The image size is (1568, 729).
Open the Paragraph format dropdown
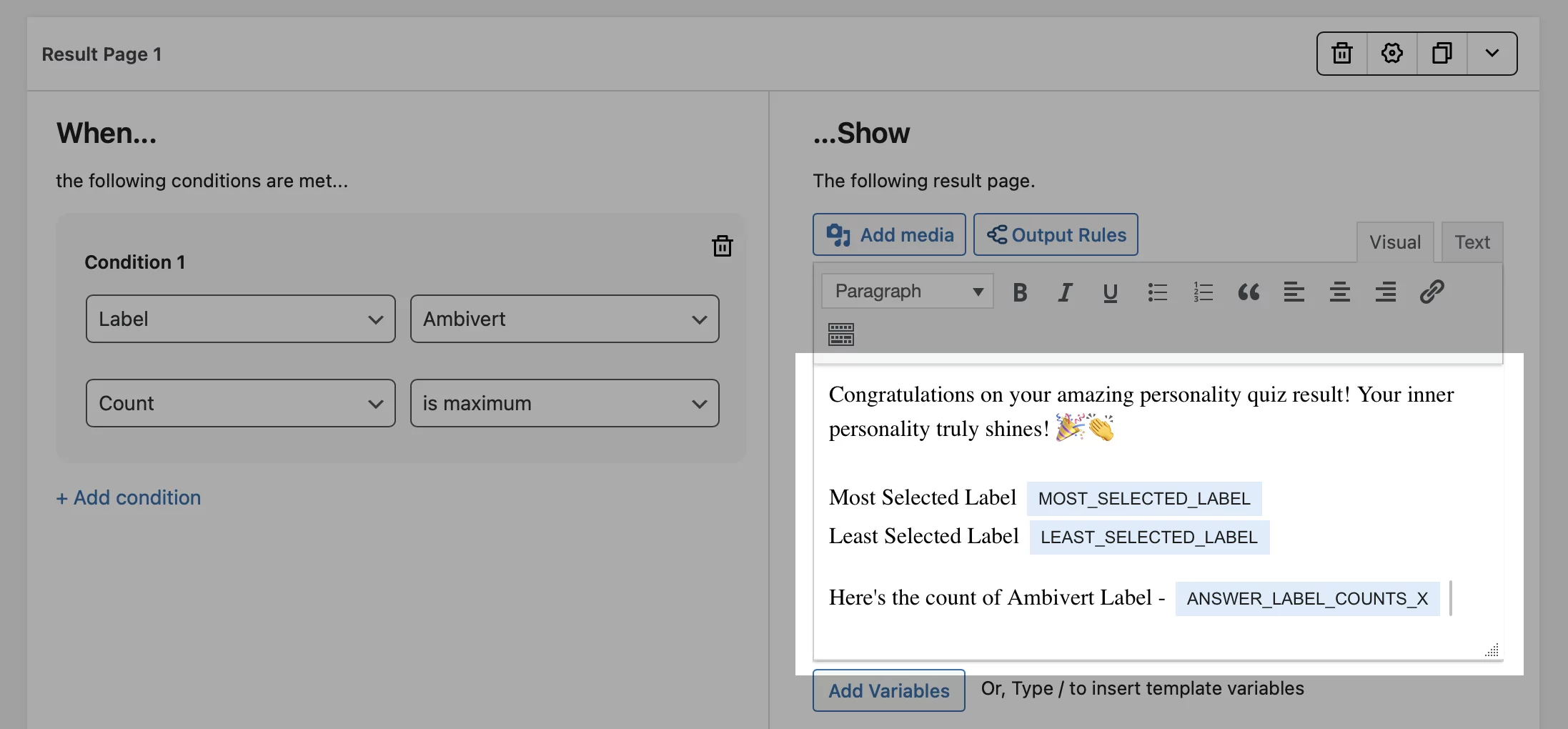click(907, 291)
